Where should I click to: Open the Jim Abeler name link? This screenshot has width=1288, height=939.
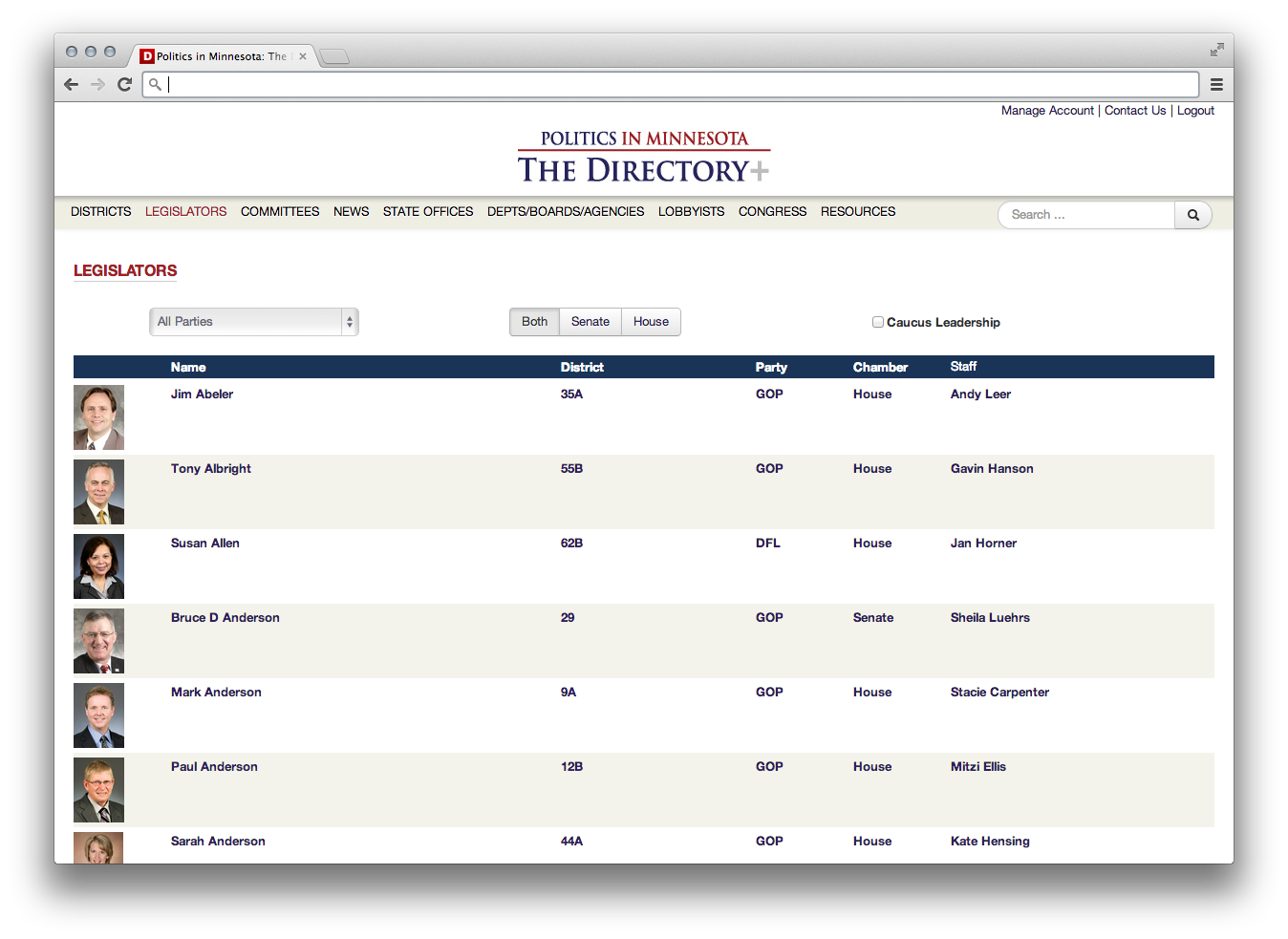click(202, 394)
